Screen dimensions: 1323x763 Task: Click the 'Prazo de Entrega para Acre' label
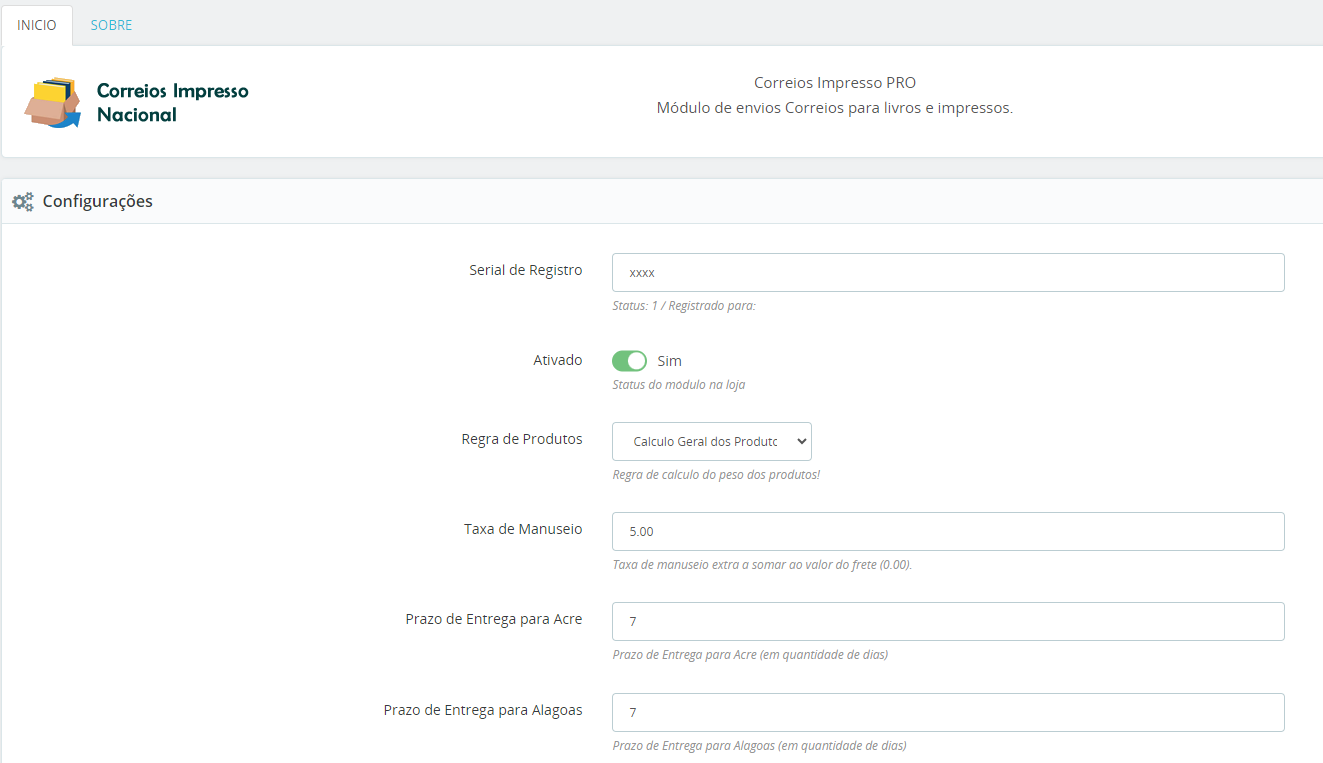click(494, 619)
